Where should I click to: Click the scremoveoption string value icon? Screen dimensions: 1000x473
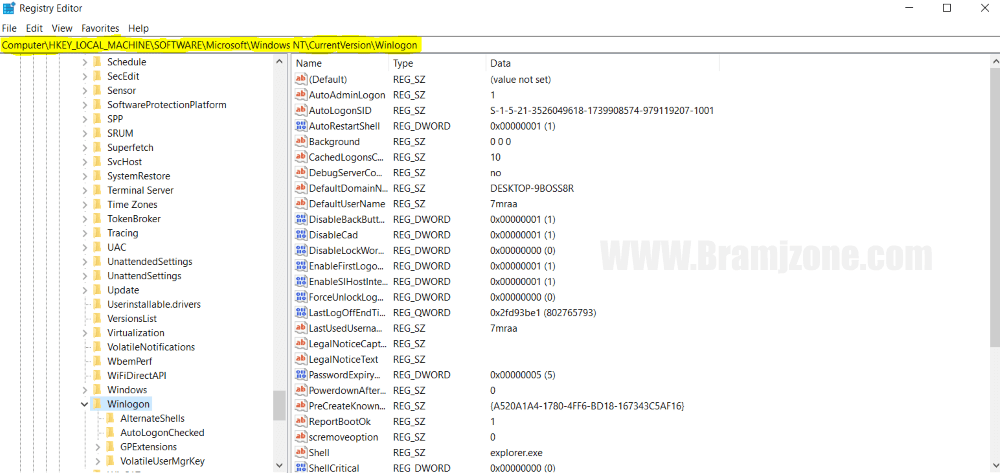click(301, 437)
